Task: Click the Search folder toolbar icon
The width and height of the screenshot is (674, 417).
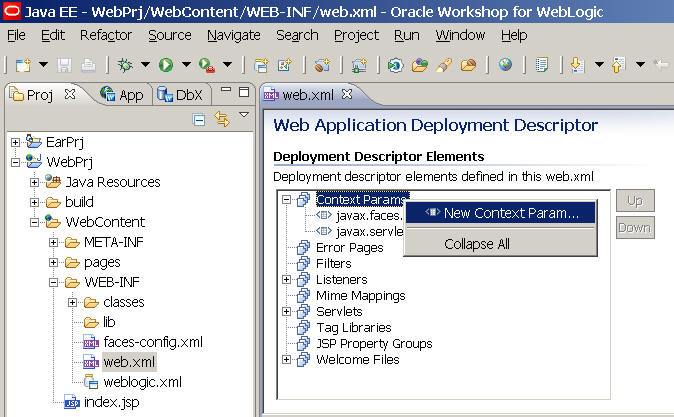Action: [468, 65]
